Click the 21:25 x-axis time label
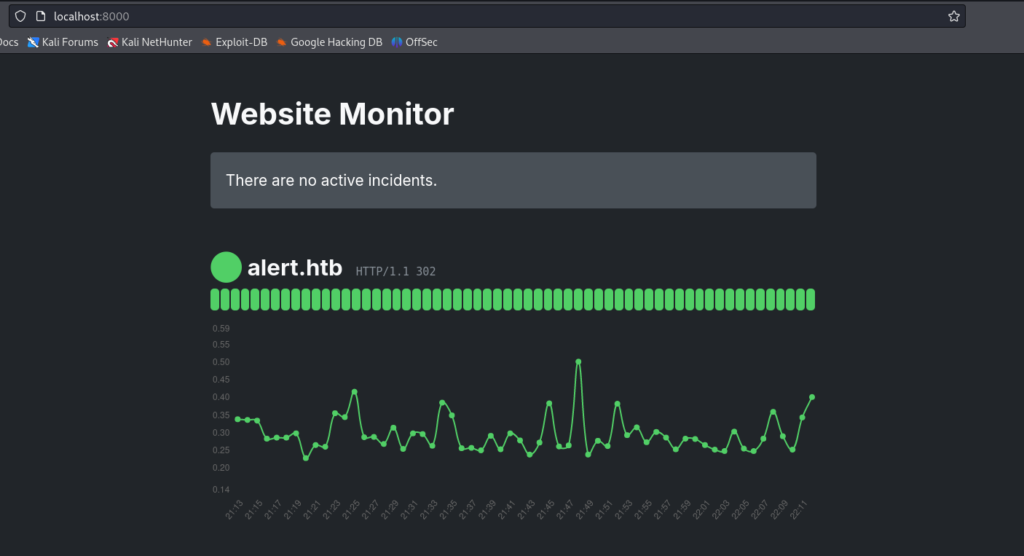The height and width of the screenshot is (556, 1024). click(x=351, y=510)
